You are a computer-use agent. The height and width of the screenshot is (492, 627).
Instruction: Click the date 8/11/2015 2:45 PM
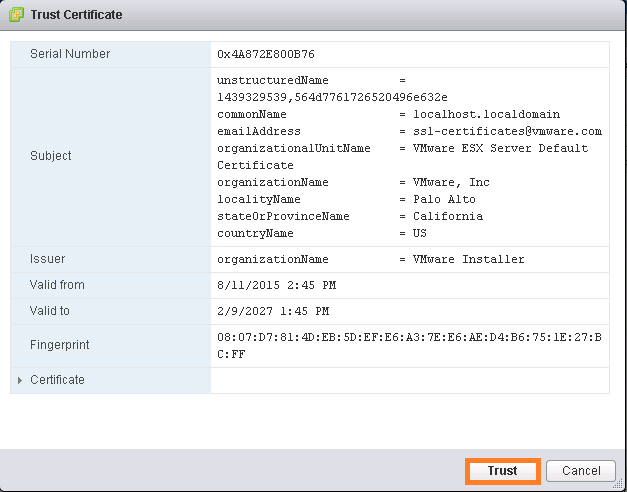pyautogui.click(x=276, y=285)
